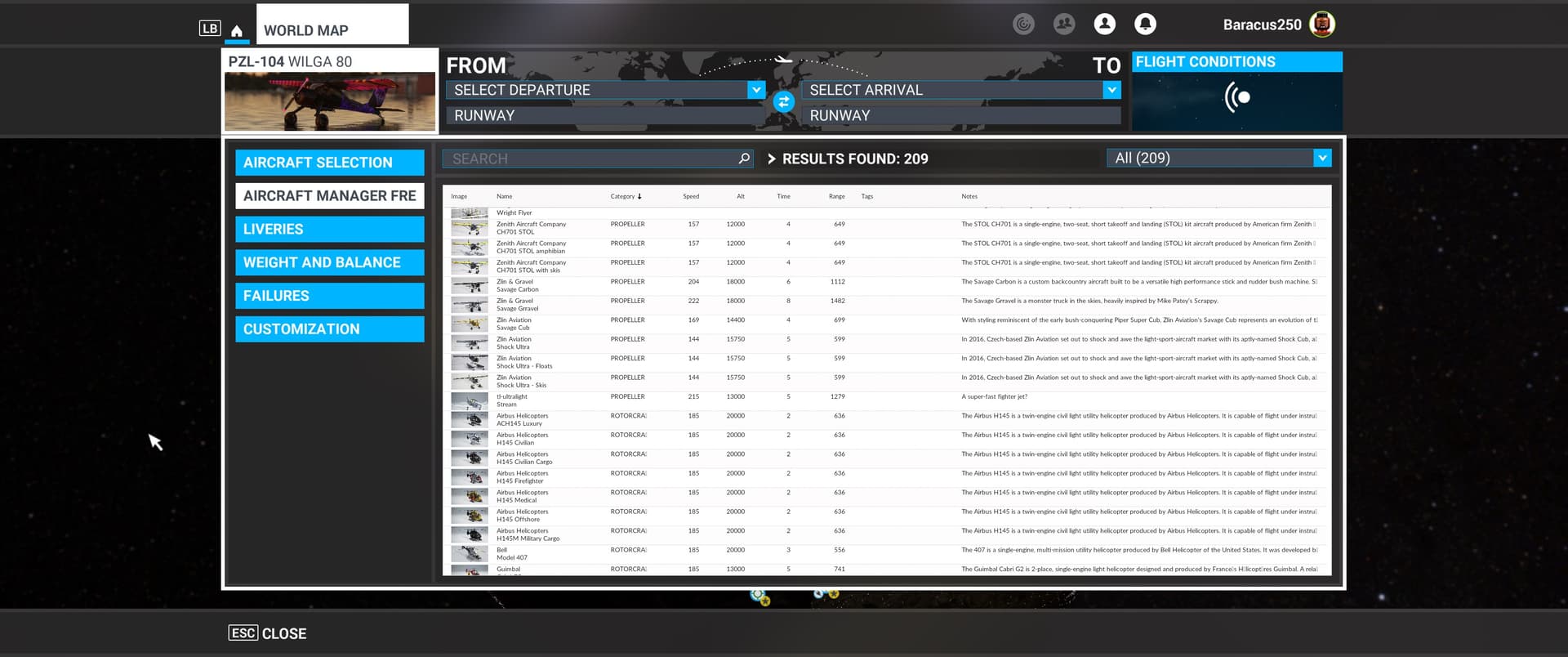Select Zenith CH701 STOL amphibian row name
Screen dimensions: 1568x657
[532, 247]
